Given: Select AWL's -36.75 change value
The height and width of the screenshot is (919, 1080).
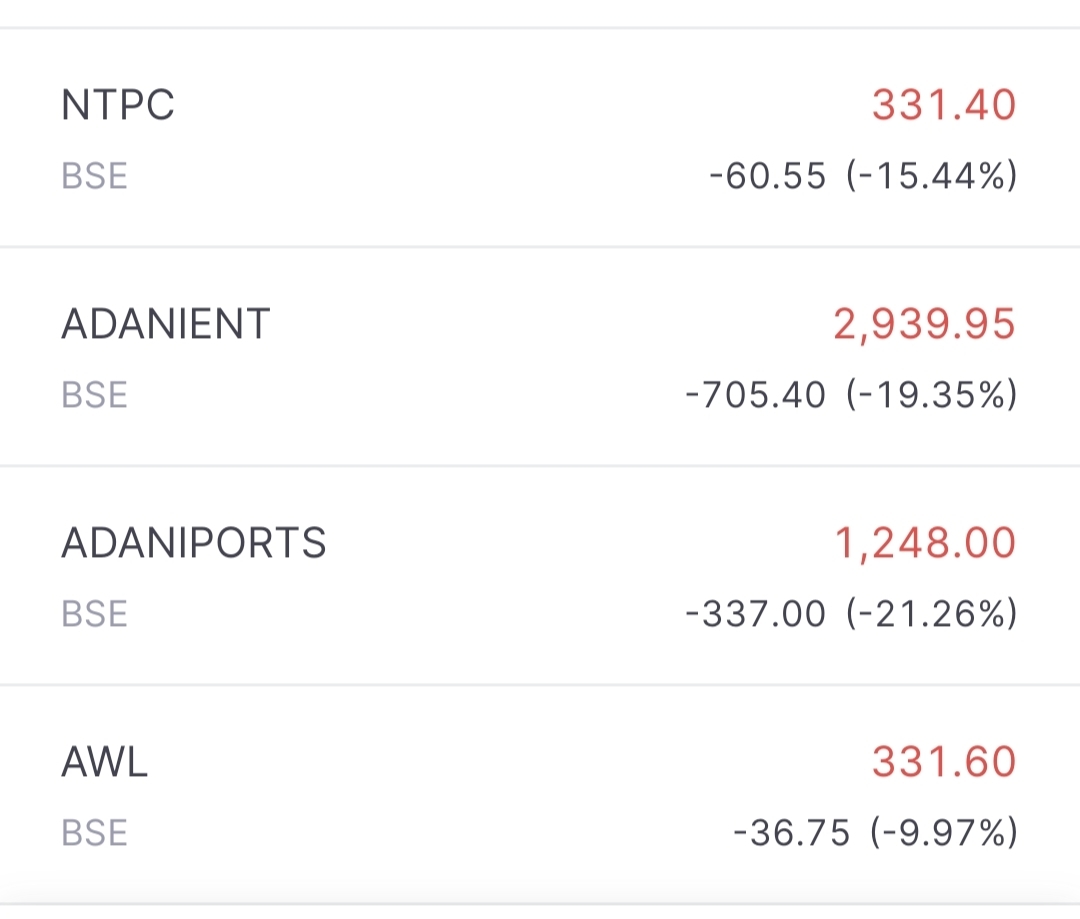Looking at the screenshot, I should (x=791, y=832).
